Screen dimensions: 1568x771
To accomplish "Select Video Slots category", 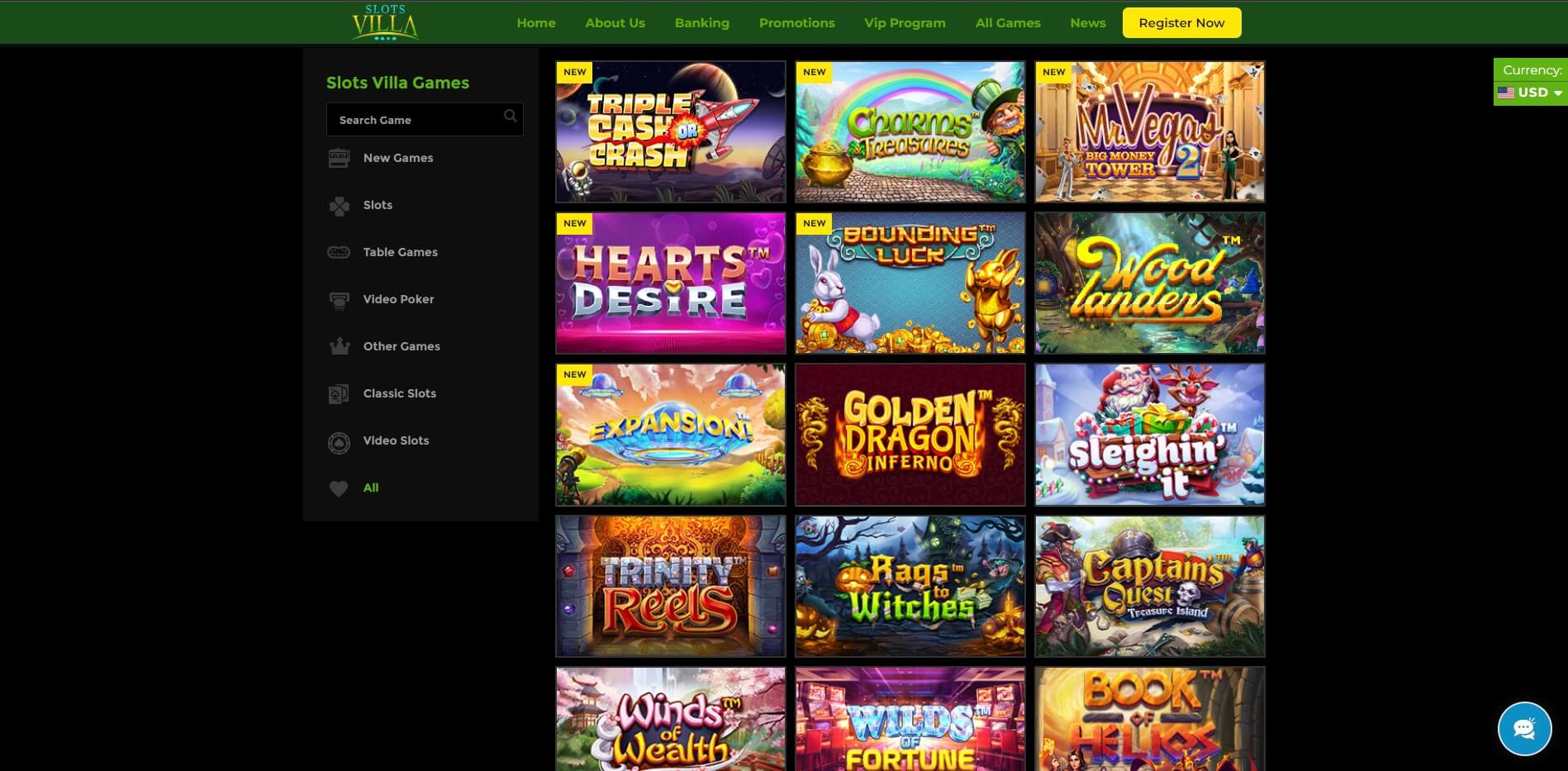I will [x=396, y=440].
